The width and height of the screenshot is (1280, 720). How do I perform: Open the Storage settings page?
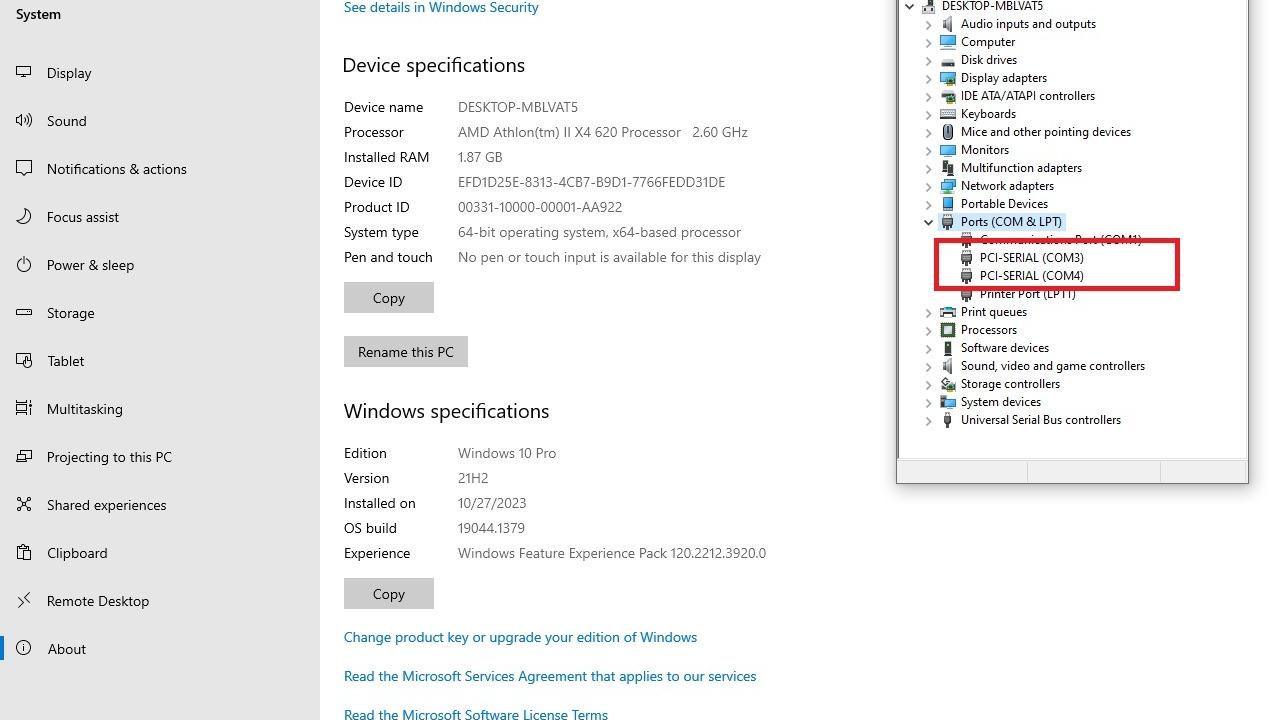pos(70,313)
